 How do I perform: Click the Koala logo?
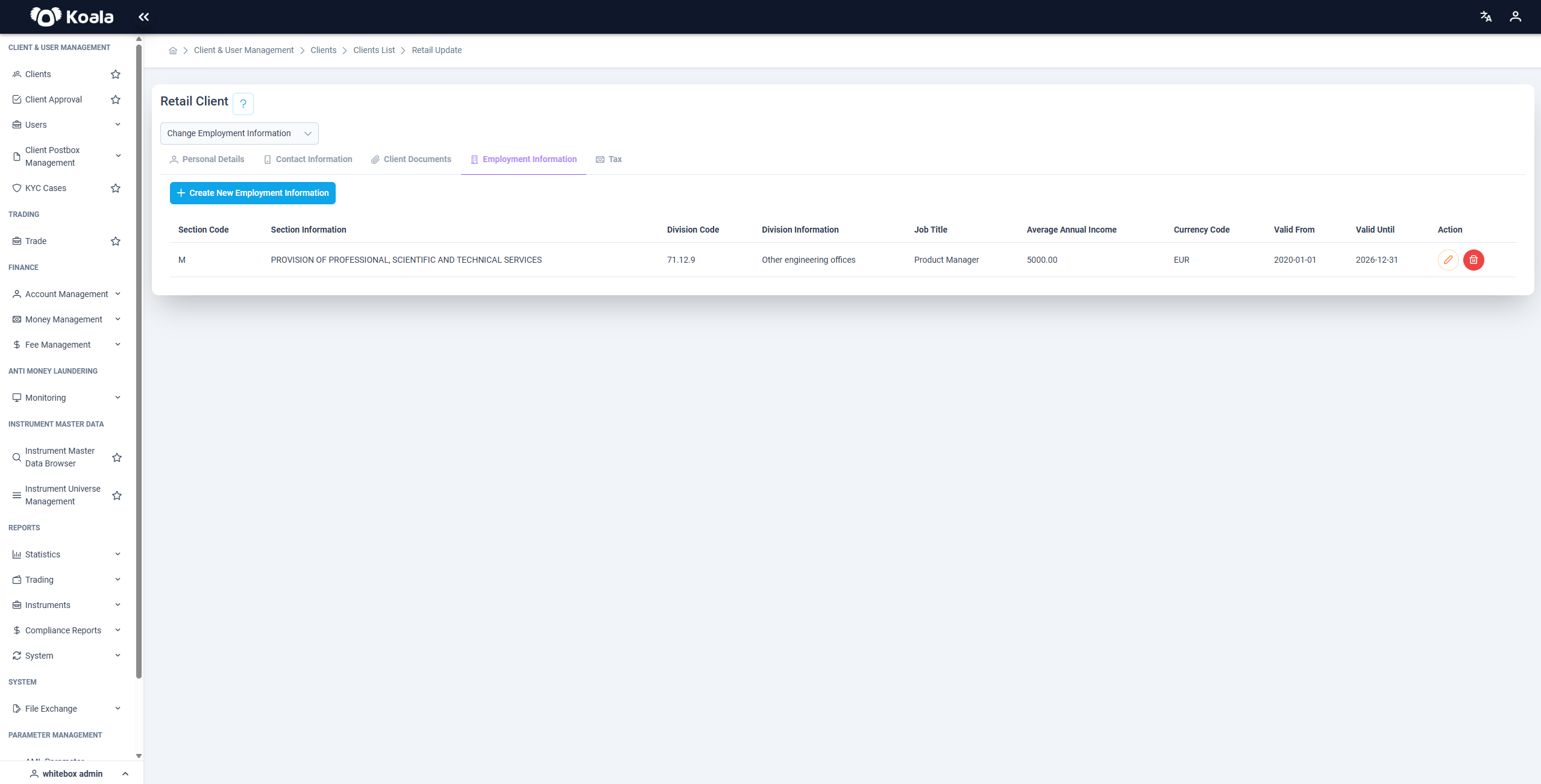tap(72, 17)
